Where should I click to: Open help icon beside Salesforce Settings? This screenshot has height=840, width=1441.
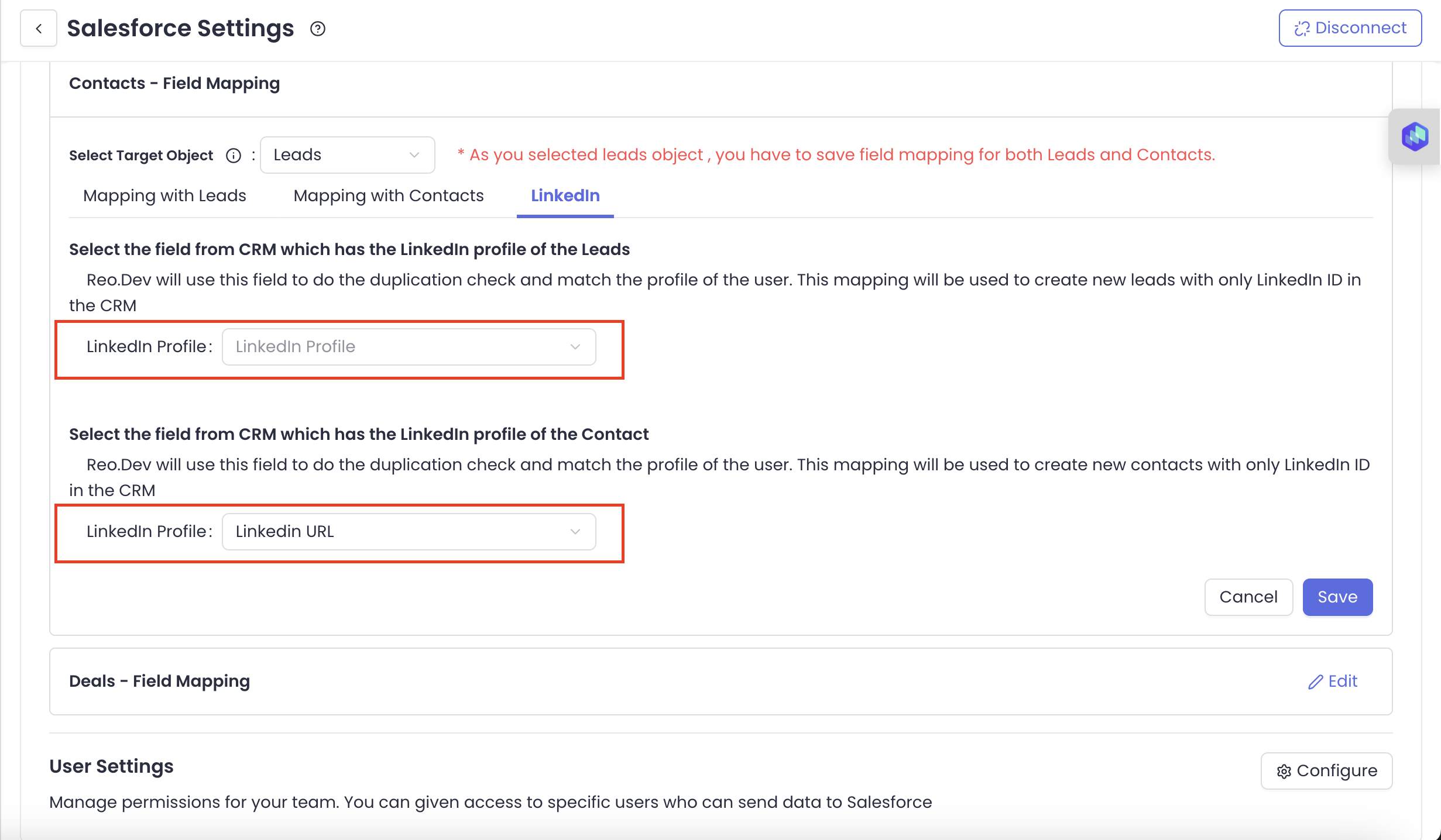(x=318, y=29)
